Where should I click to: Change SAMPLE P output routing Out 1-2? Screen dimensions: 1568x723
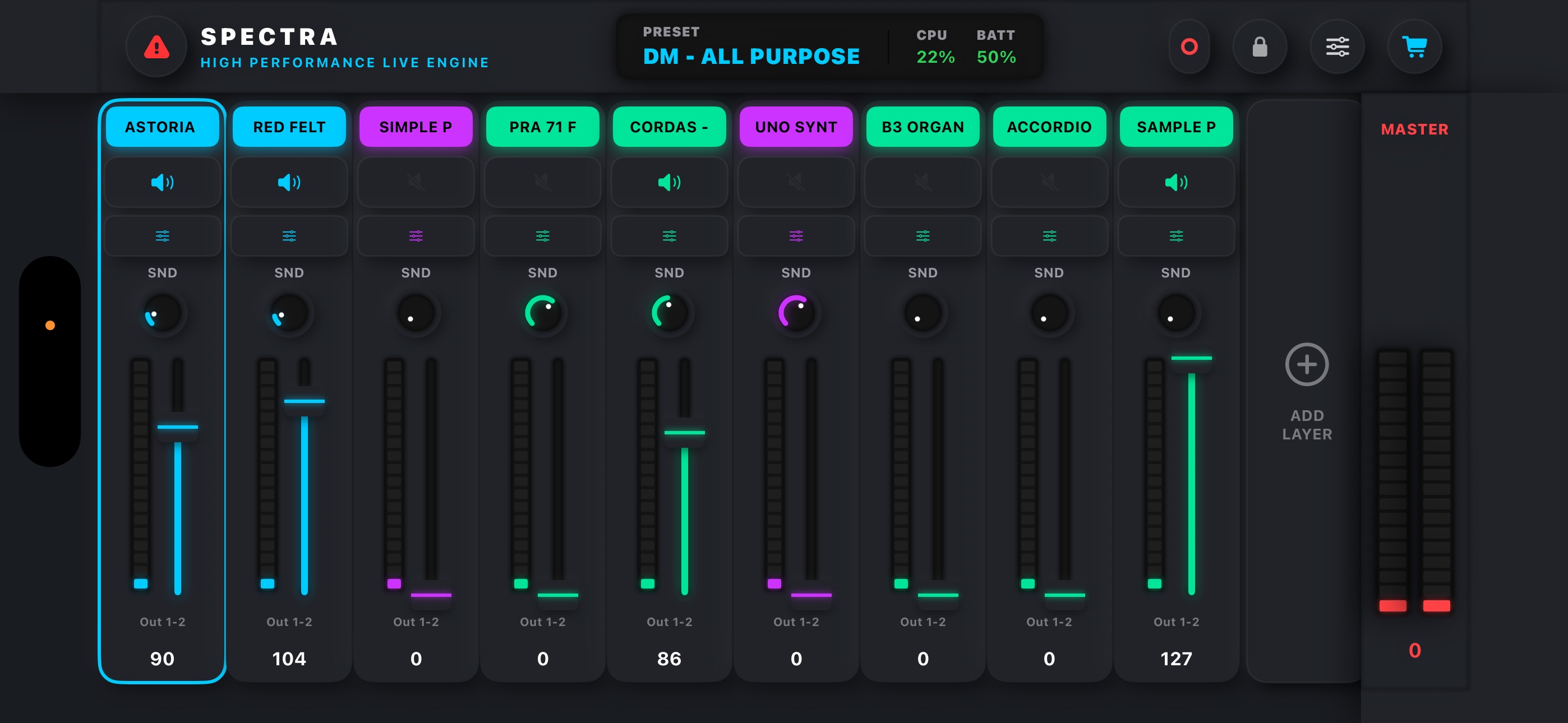[x=1176, y=622]
